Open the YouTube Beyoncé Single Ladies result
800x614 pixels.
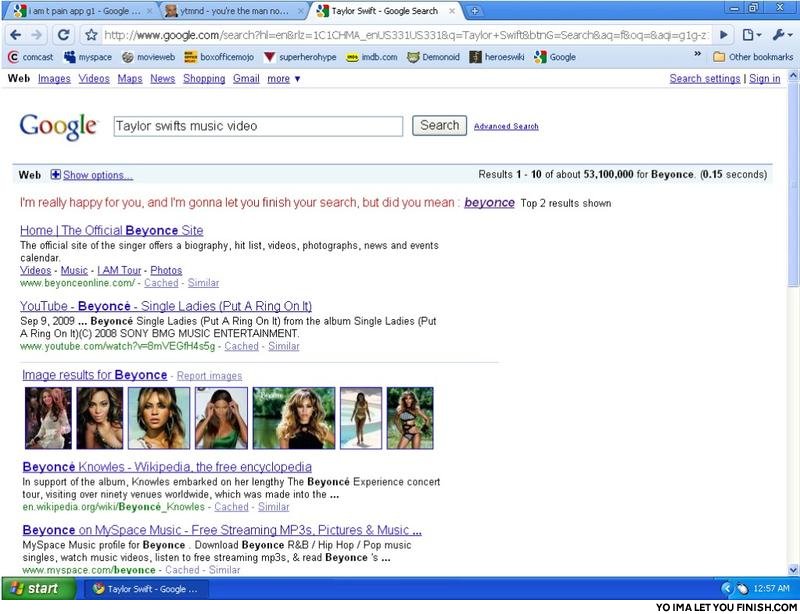[x=166, y=306]
